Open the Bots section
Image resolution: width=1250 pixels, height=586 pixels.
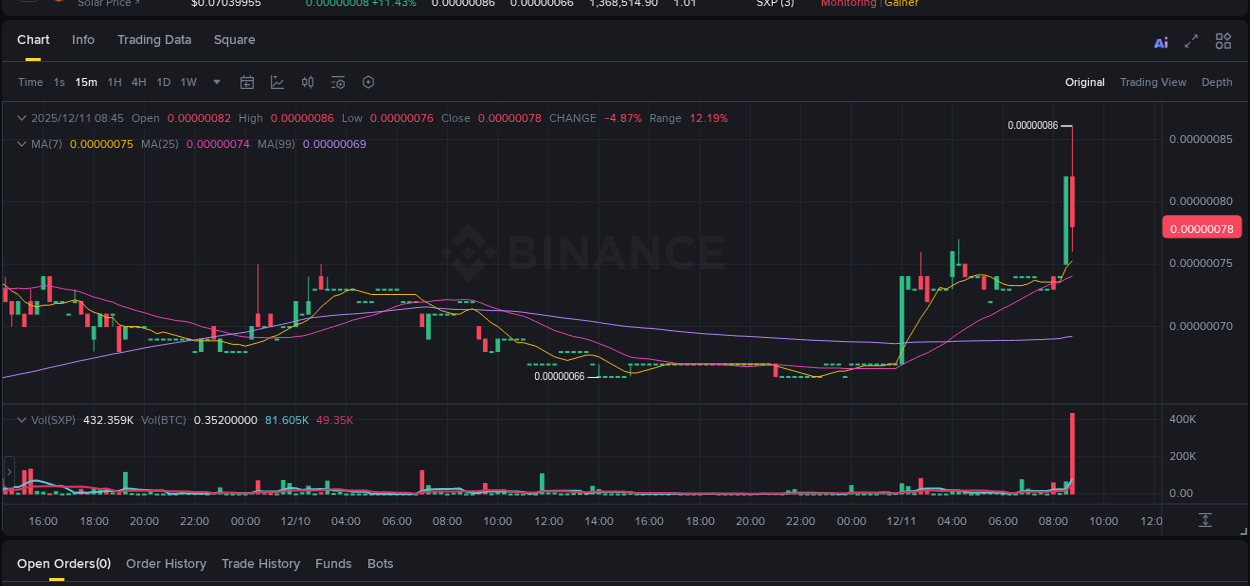[380, 563]
